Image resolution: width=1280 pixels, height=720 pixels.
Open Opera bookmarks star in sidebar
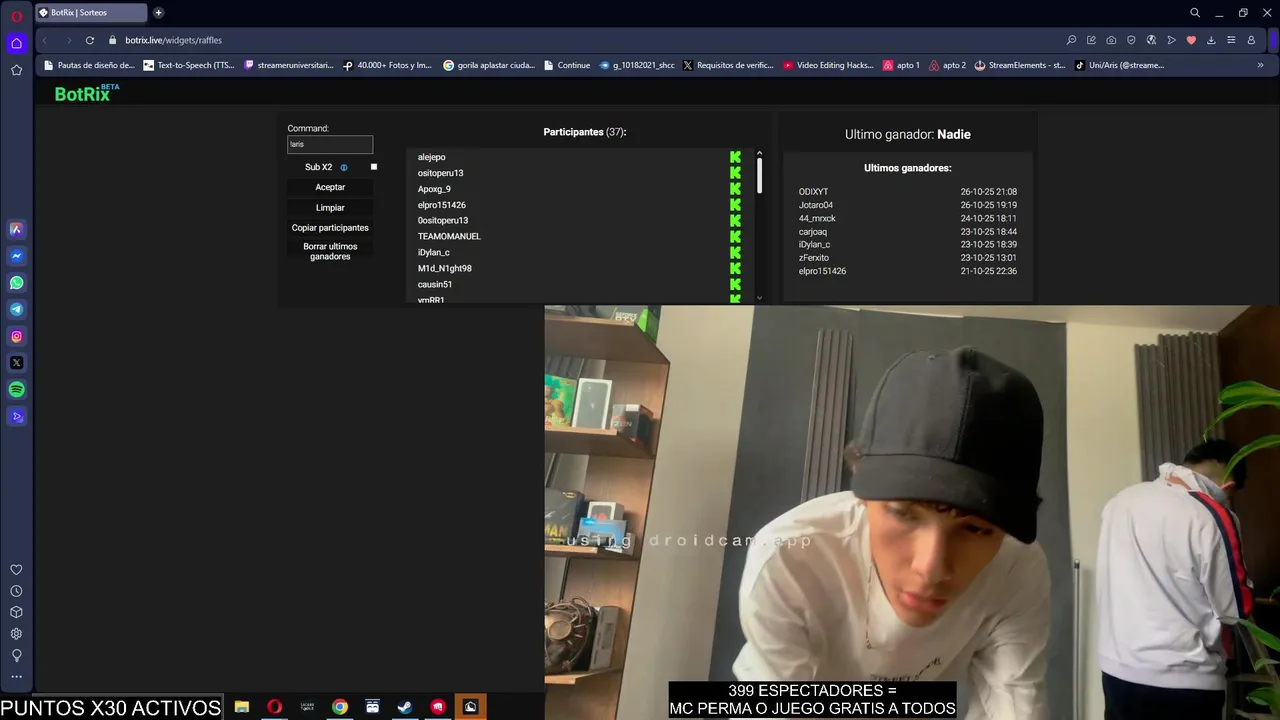(16, 70)
